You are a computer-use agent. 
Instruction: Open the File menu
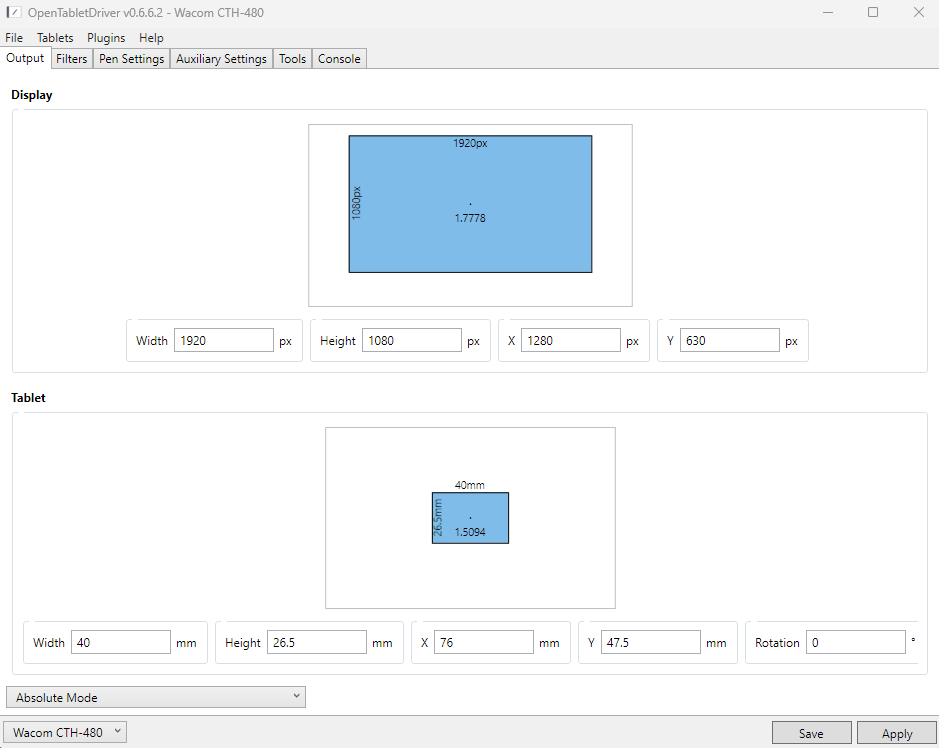pos(14,38)
